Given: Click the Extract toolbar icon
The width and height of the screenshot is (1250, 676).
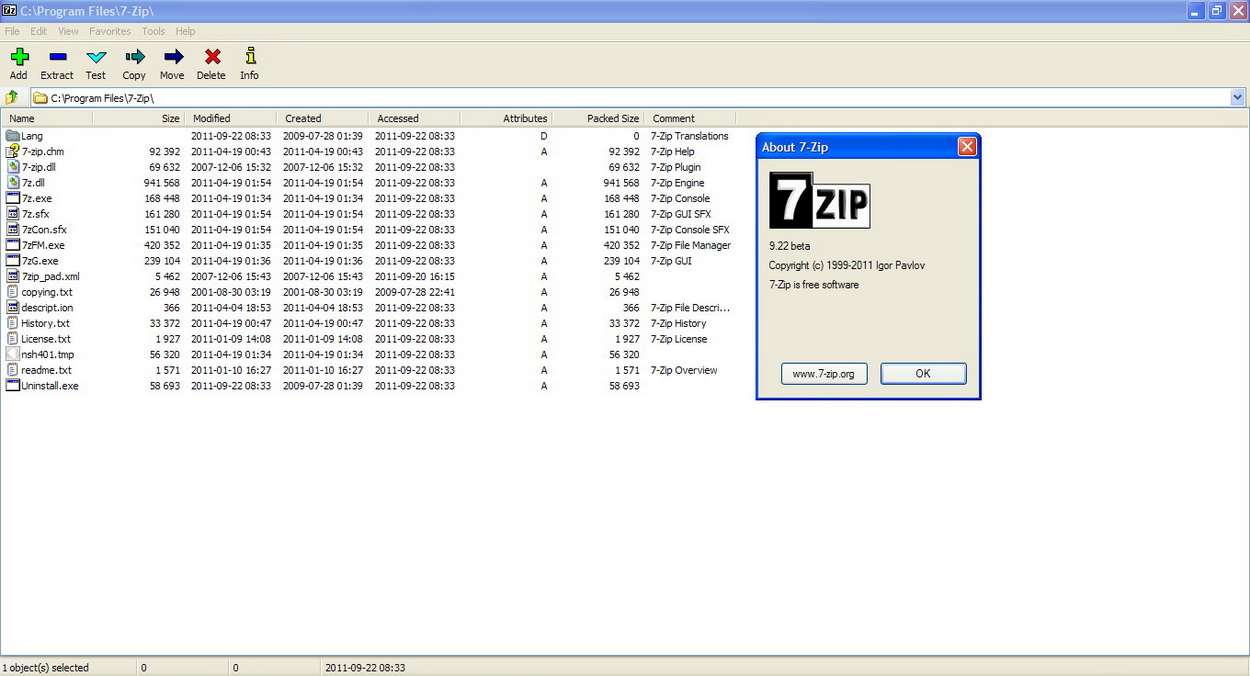Looking at the screenshot, I should (x=57, y=58).
